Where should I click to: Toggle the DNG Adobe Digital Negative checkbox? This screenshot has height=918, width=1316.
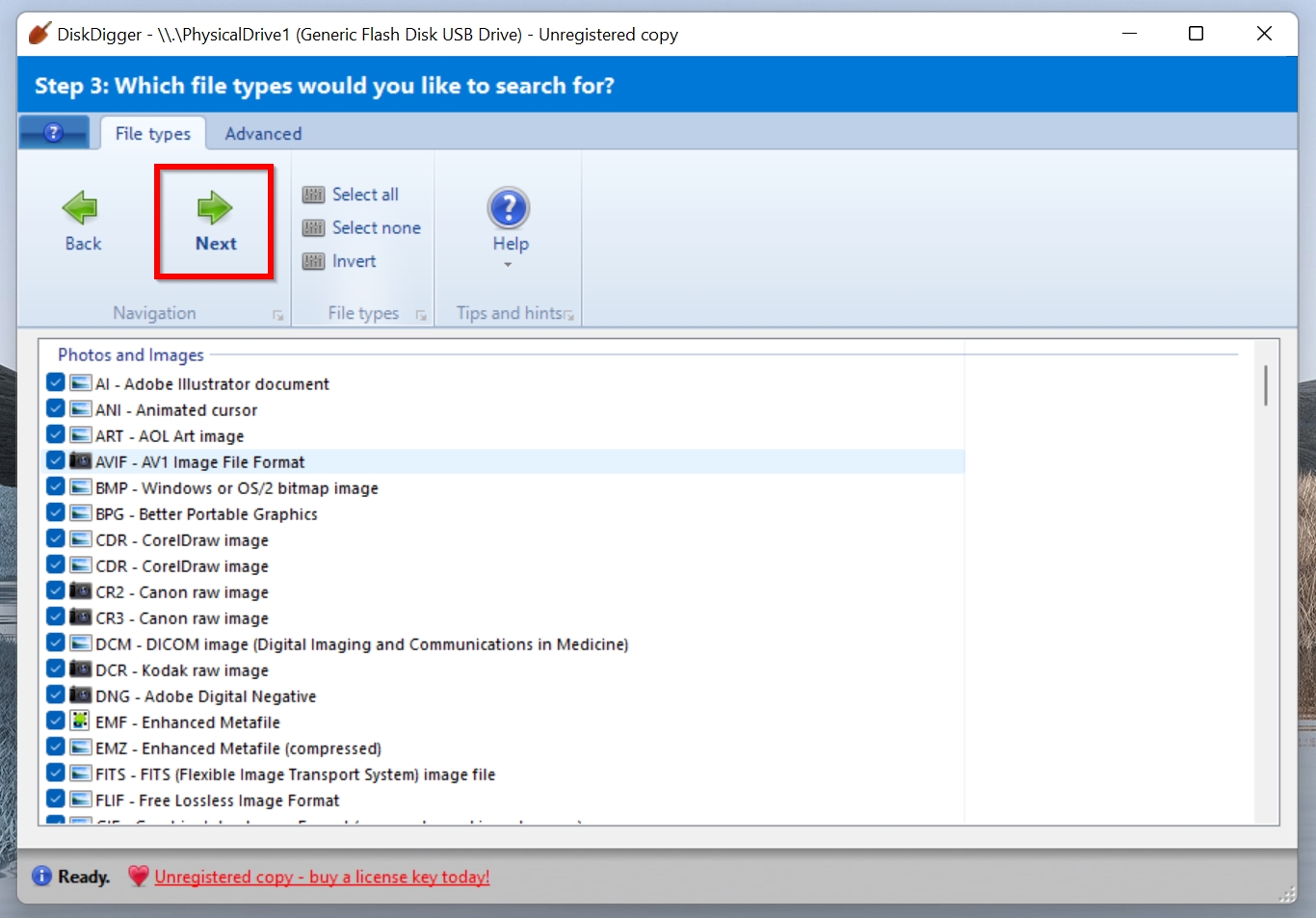[56, 695]
